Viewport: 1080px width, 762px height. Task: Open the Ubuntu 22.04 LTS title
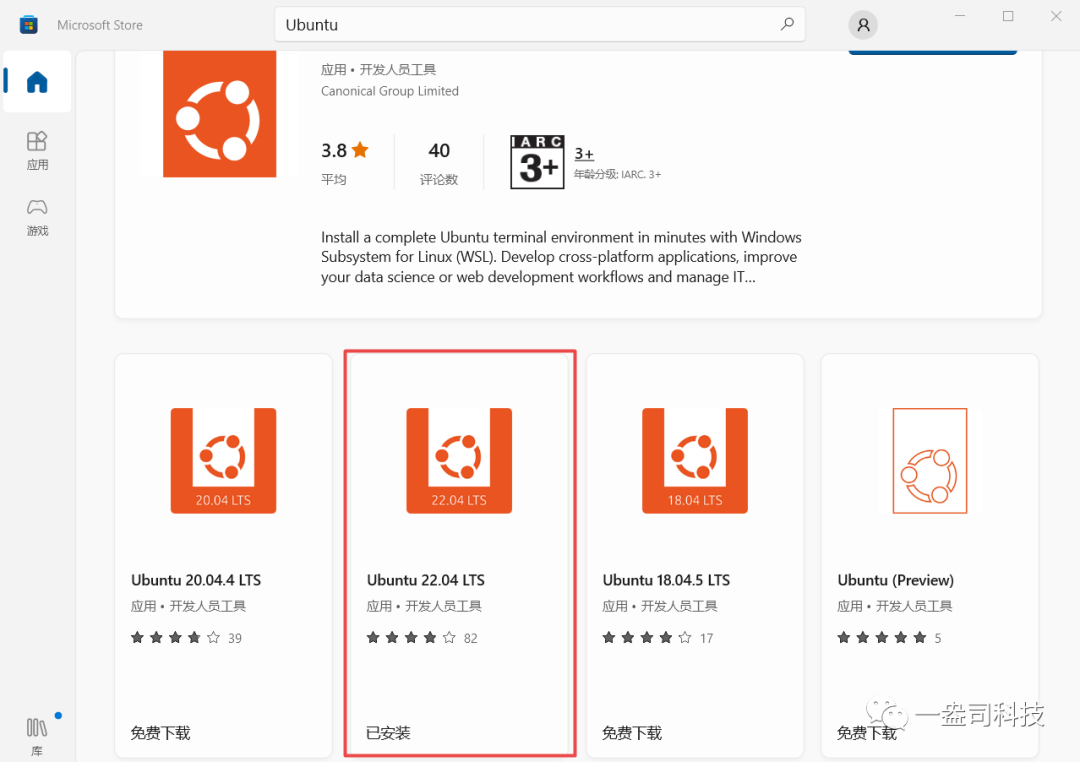(x=426, y=580)
